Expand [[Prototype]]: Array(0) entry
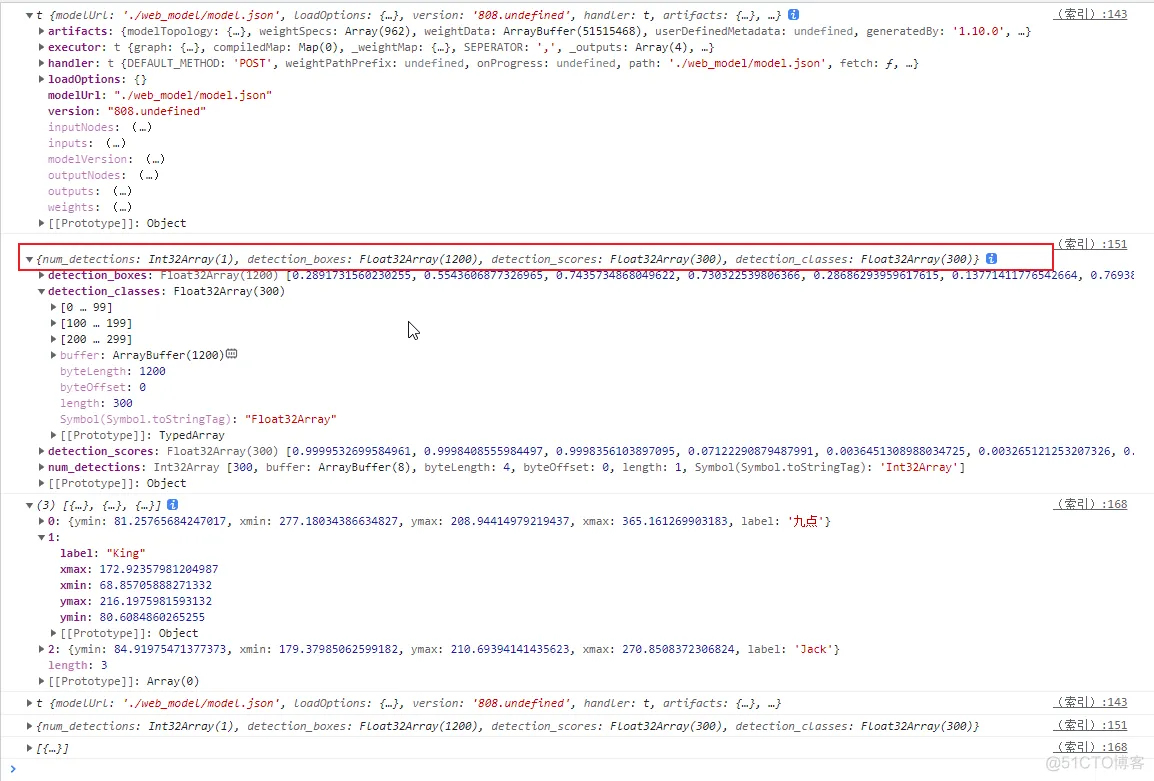1154x781 pixels. coord(42,681)
